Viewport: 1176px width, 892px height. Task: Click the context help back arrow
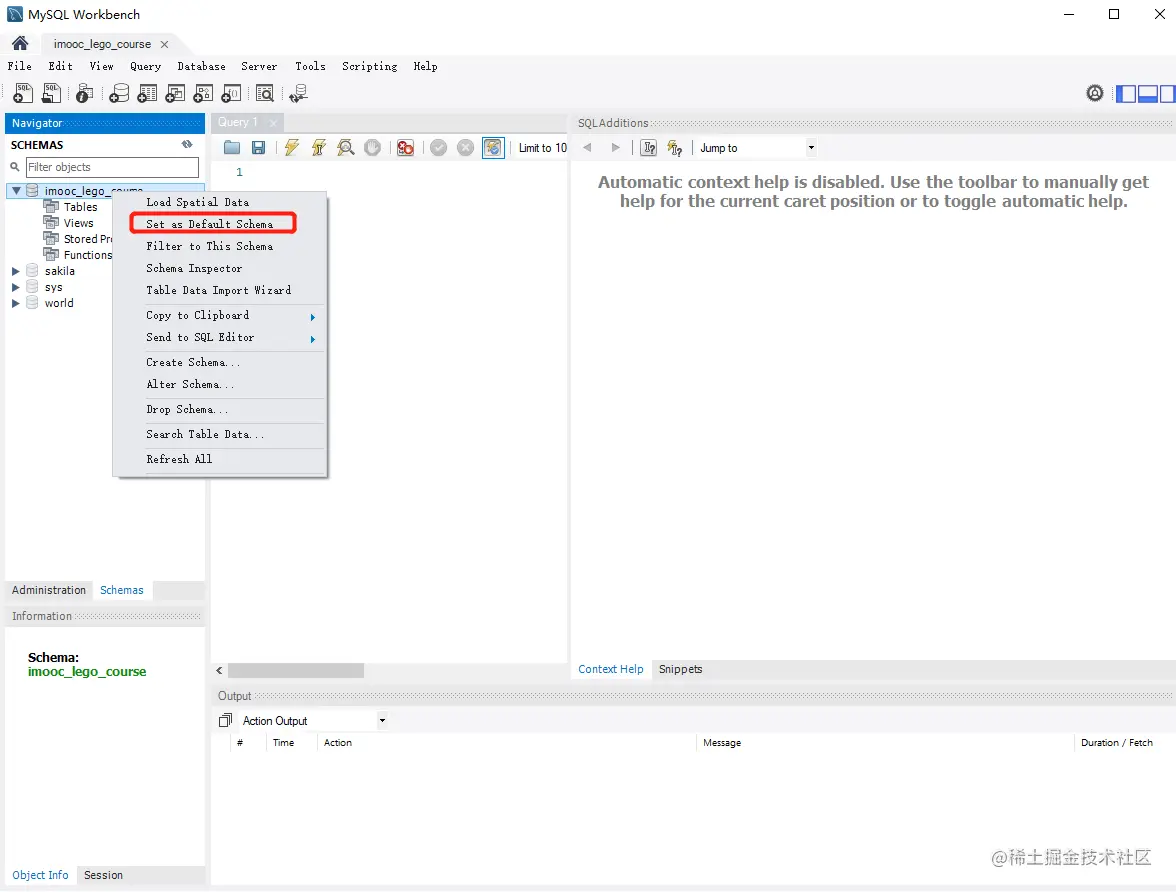pyautogui.click(x=587, y=148)
